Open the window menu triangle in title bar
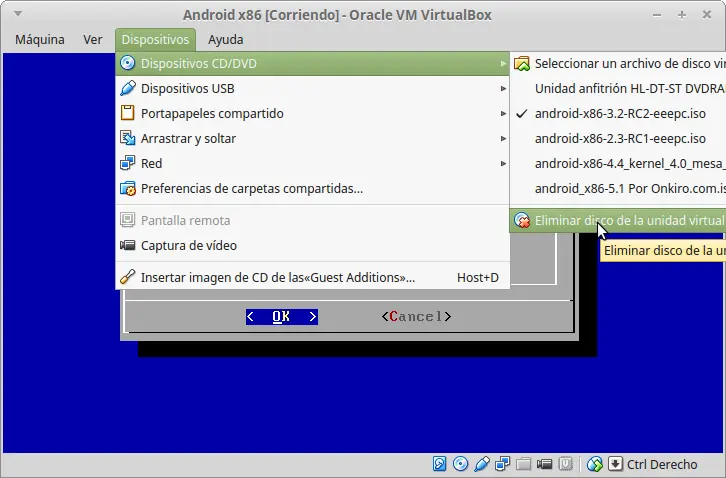This screenshot has width=726, height=478. [x=18, y=14]
